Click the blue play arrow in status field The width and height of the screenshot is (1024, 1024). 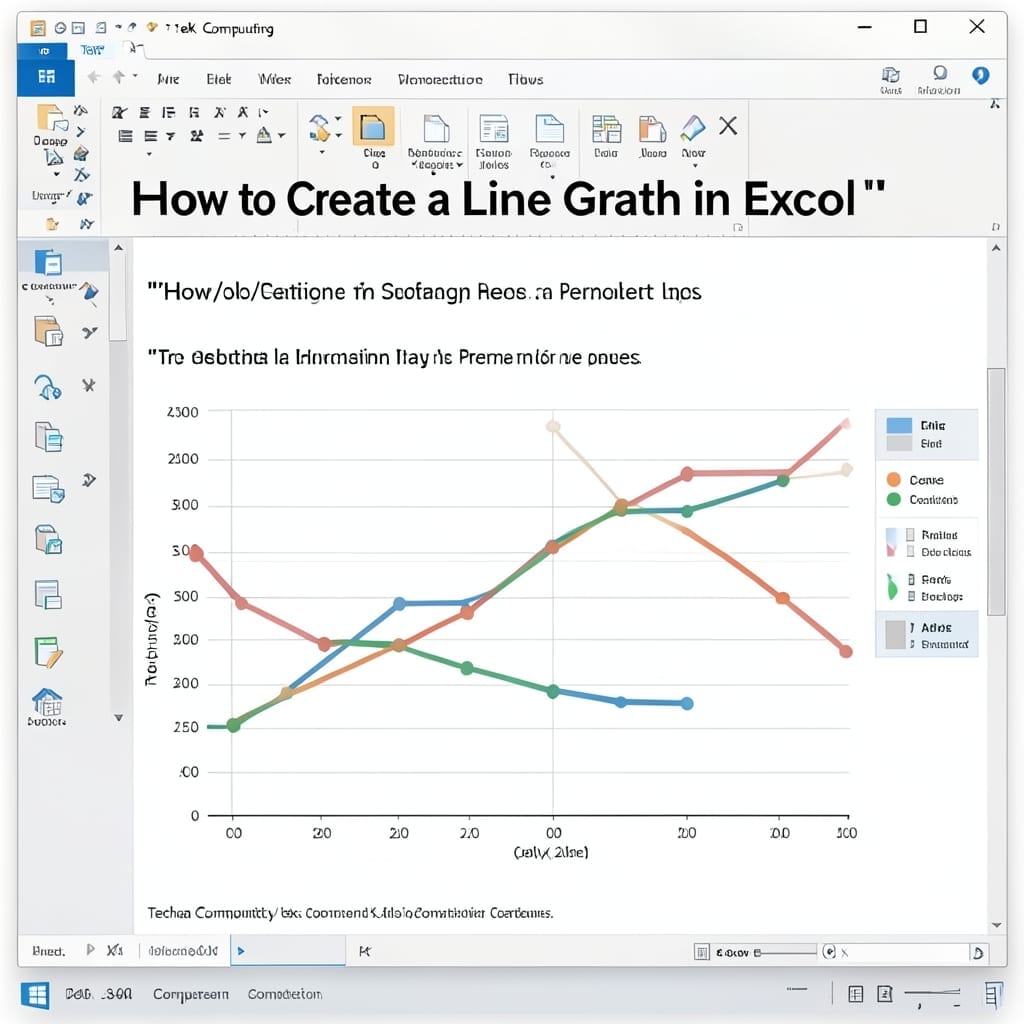[241, 951]
